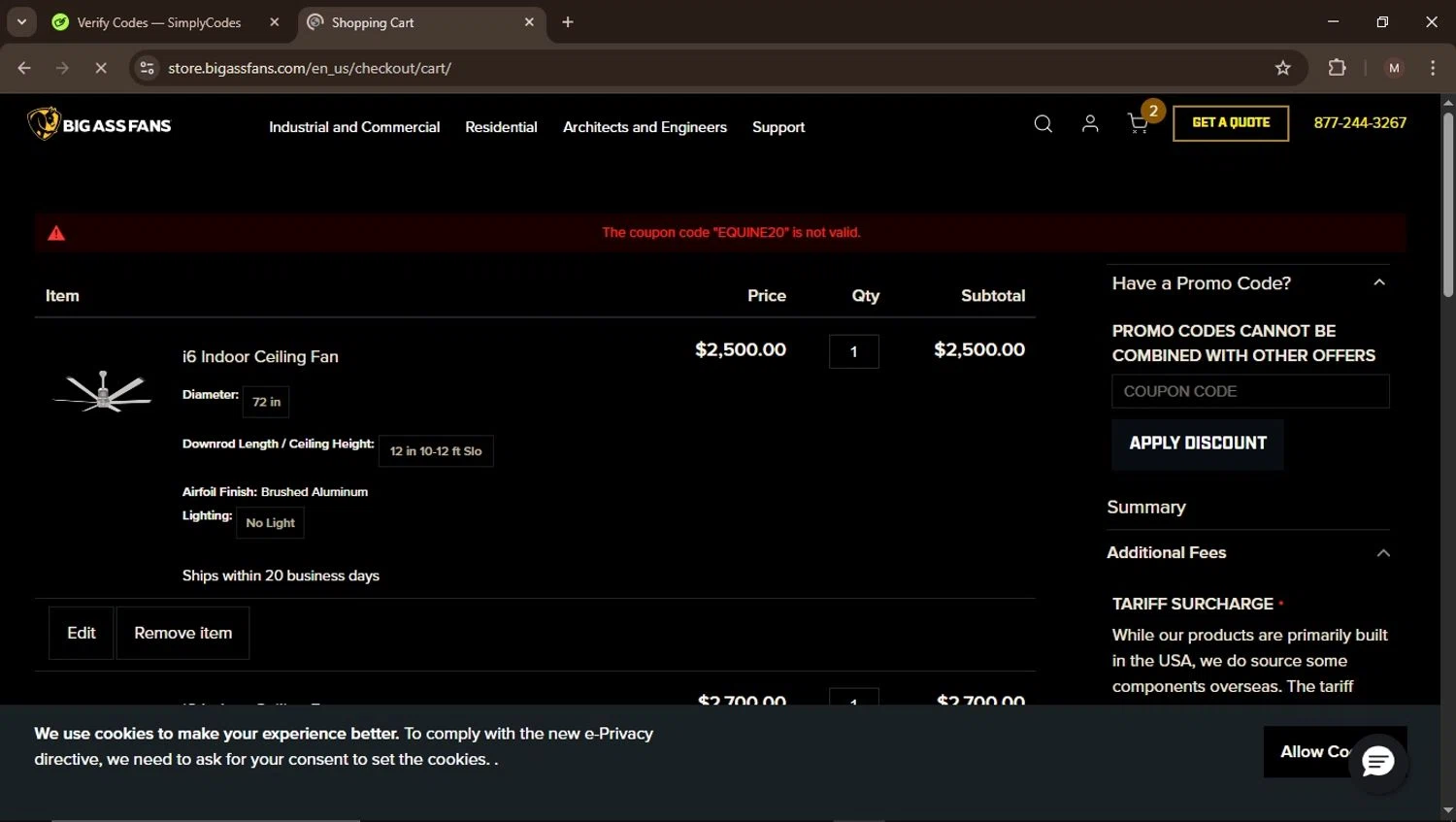
Task: Click the APPLY DISCOUNT button
Action: coord(1198,444)
